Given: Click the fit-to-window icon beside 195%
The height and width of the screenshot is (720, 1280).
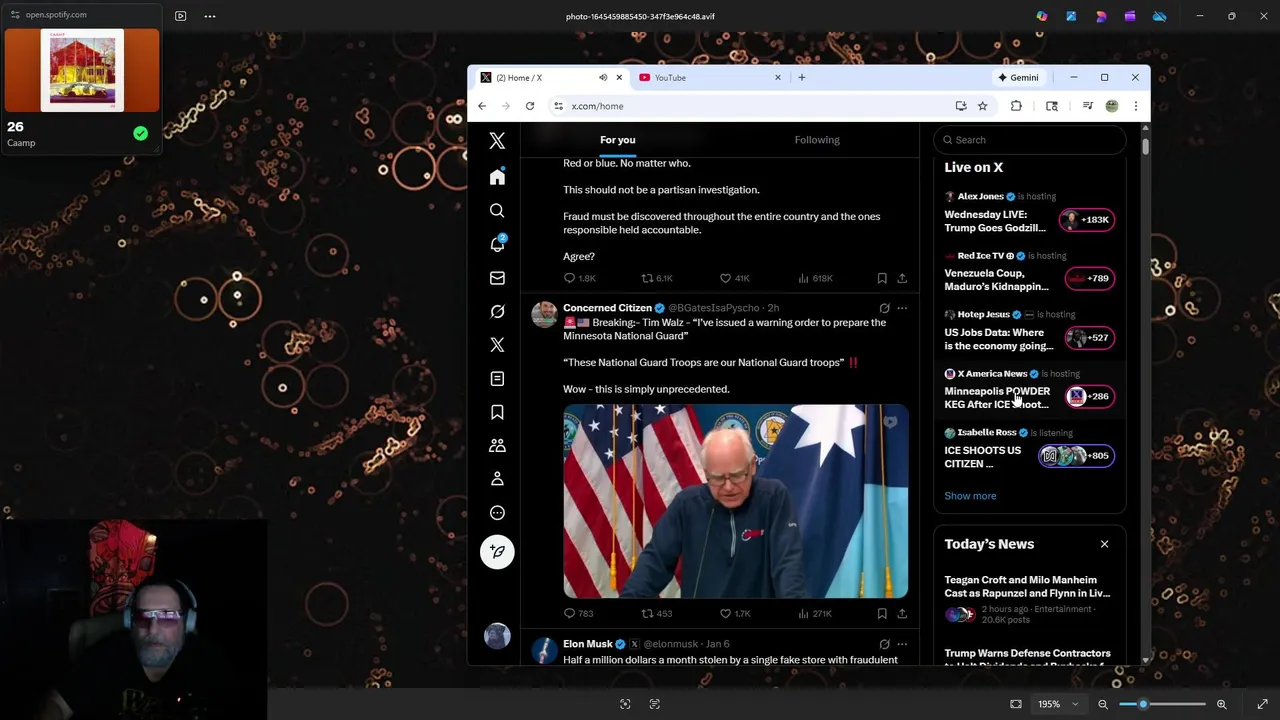Looking at the screenshot, I should click(1016, 704).
